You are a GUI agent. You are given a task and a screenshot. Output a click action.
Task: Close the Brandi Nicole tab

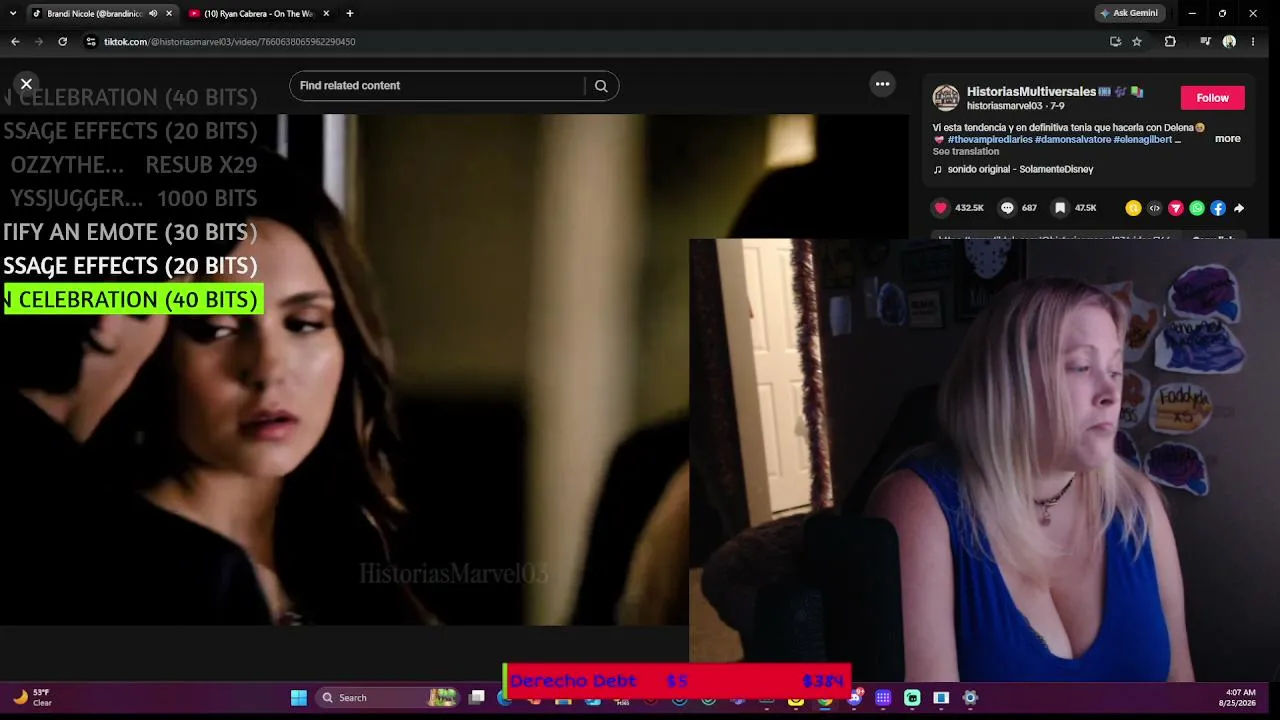pos(169,14)
